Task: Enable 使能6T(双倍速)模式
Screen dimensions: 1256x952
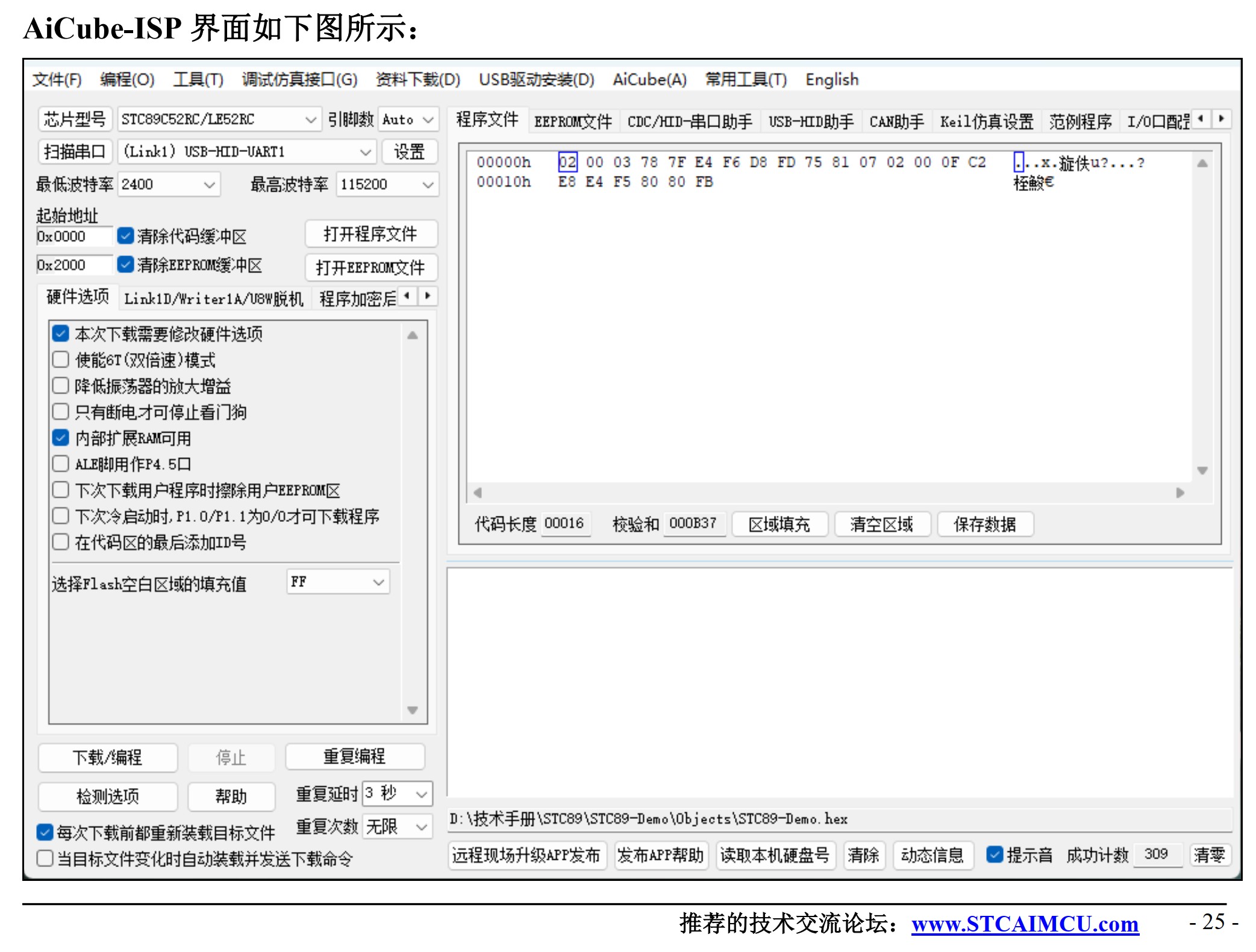Action: tap(60, 360)
